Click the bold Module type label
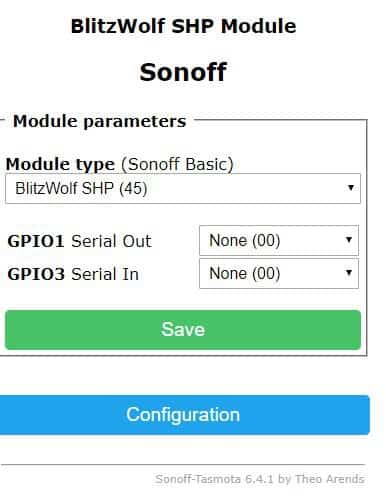Viewport: 386px width, 502px height. click(60, 164)
